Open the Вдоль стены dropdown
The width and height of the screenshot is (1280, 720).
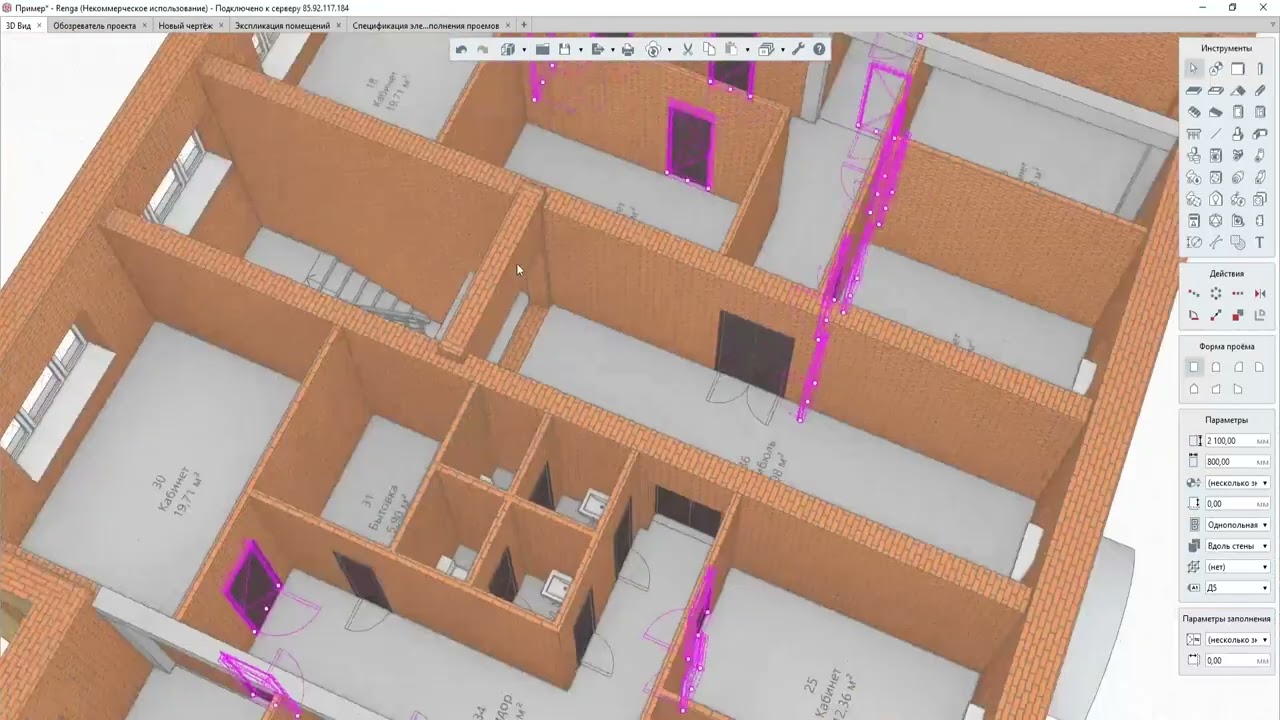pyautogui.click(x=1238, y=545)
